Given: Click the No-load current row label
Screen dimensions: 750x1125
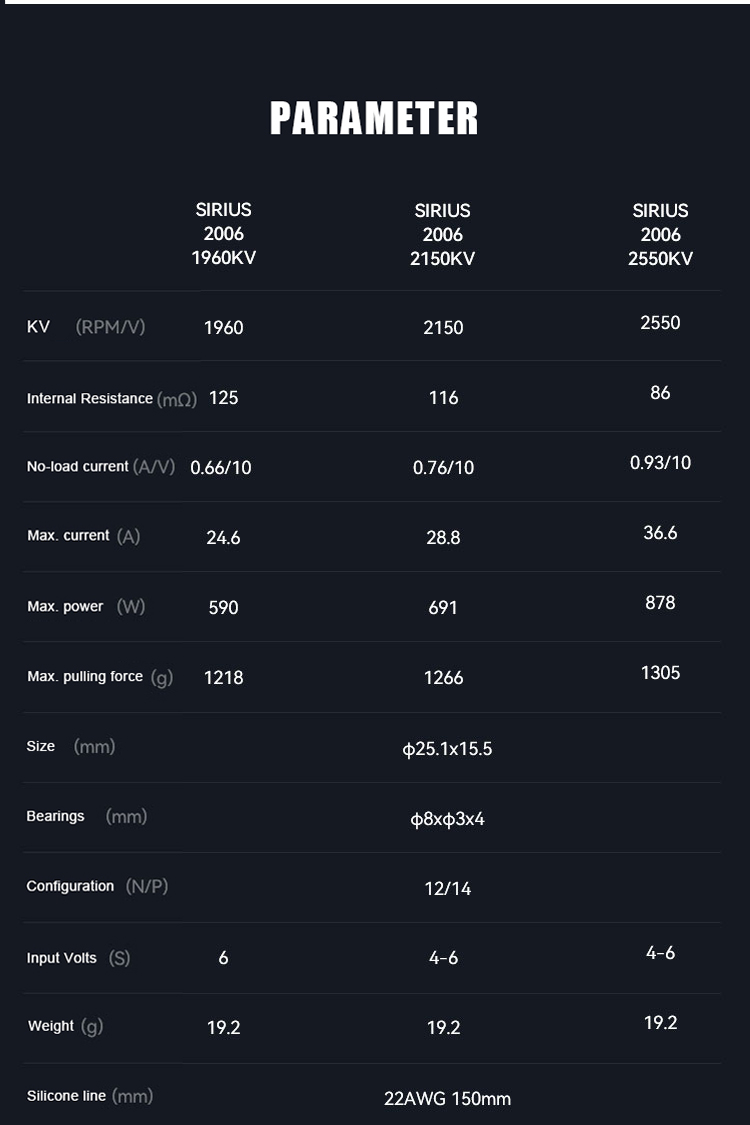Looking at the screenshot, I should [x=100, y=467].
